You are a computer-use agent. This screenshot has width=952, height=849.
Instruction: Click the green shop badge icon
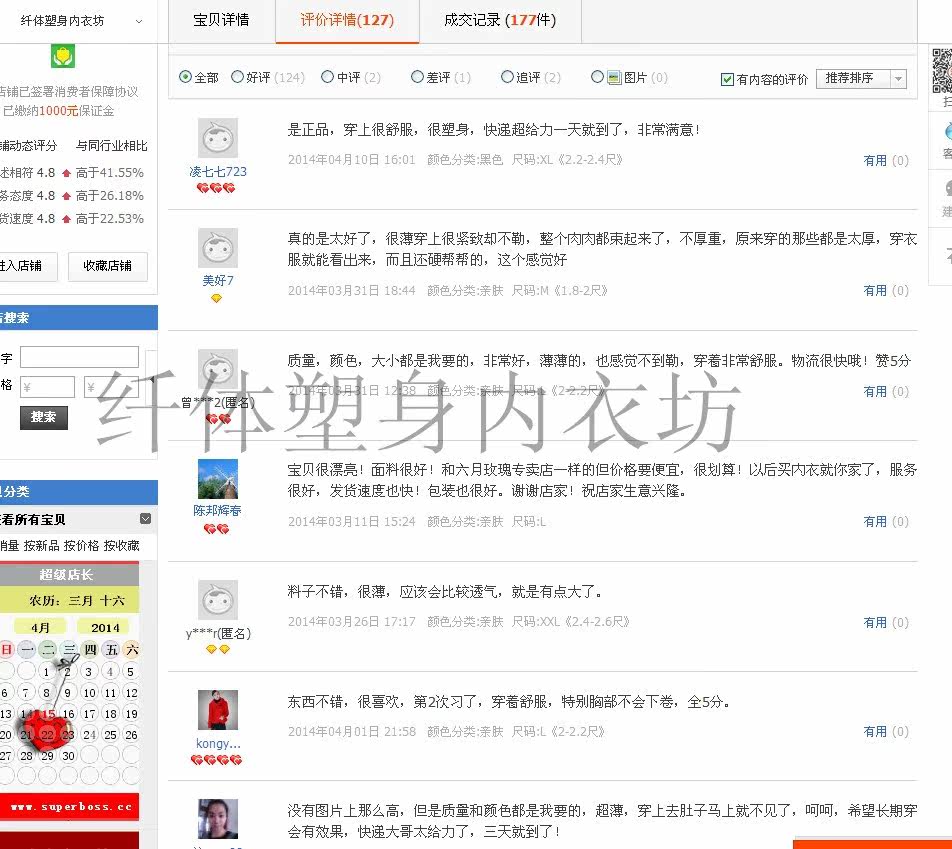click(x=63, y=56)
